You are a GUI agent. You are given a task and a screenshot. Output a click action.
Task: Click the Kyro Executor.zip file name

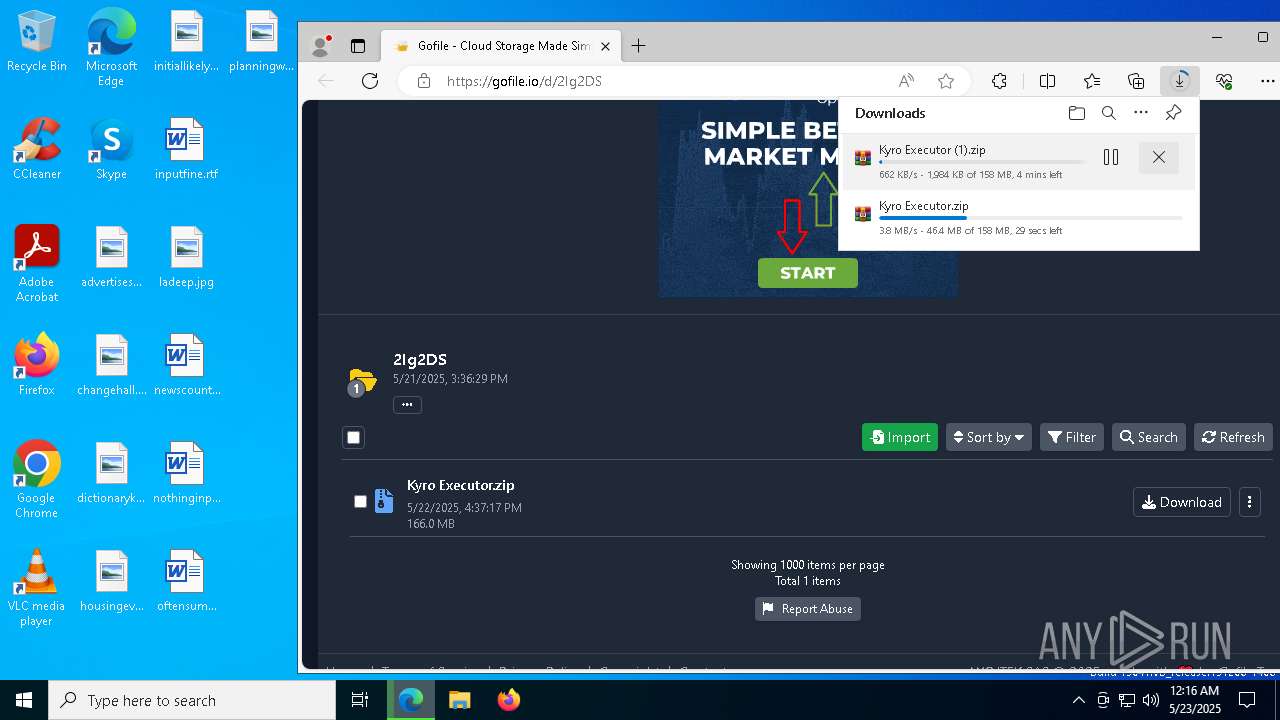460,485
